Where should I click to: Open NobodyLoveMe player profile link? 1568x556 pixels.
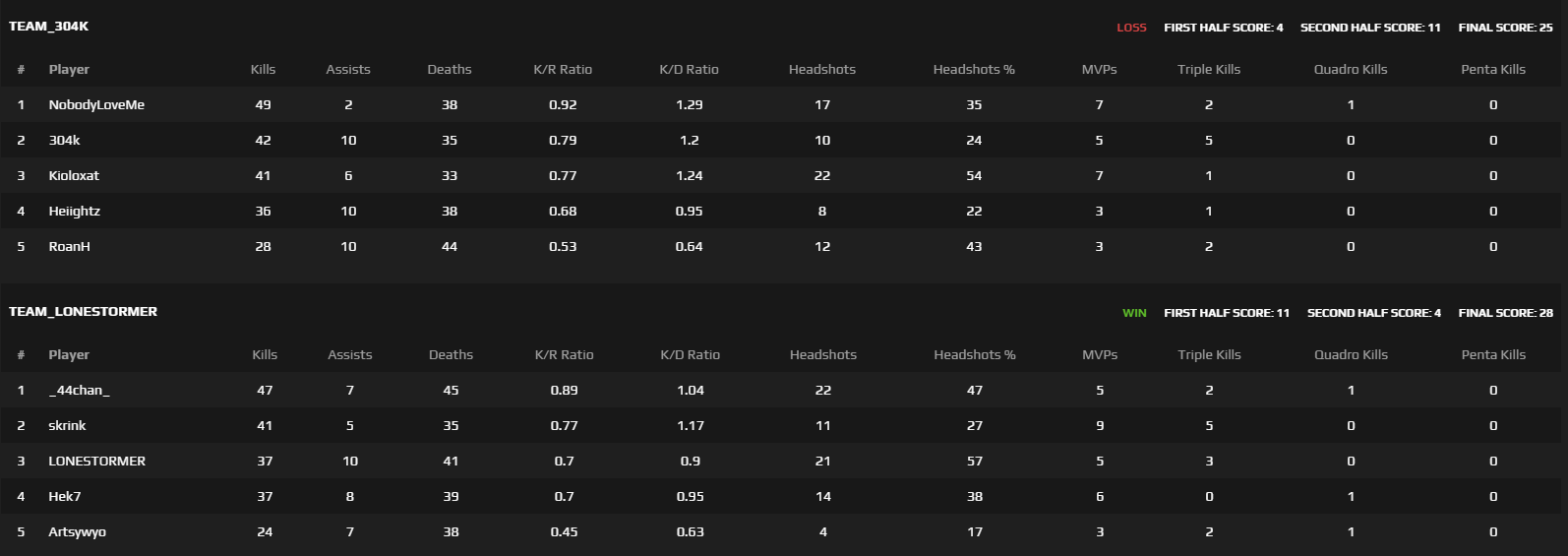pyautogui.click(x=96, y=105)
